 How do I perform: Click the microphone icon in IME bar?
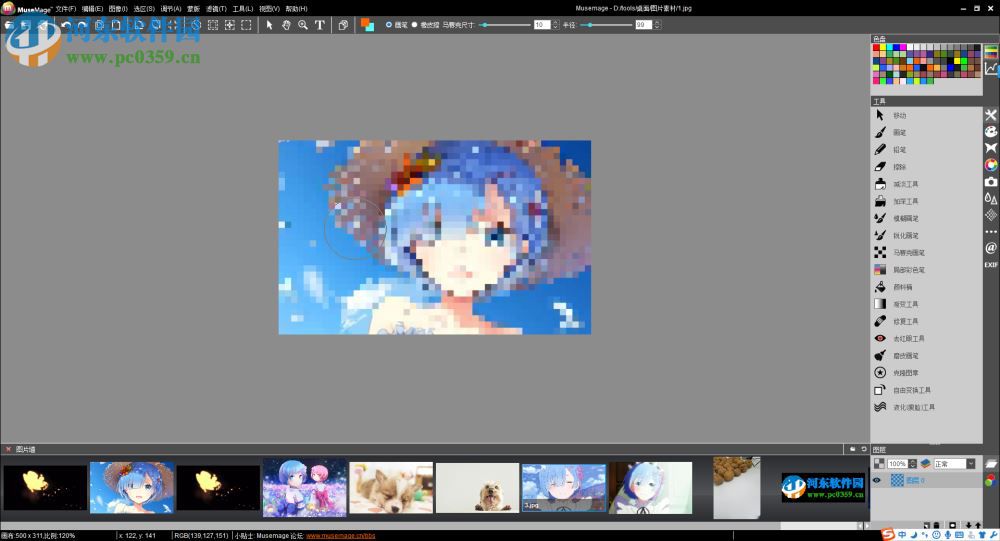[948, 535]
